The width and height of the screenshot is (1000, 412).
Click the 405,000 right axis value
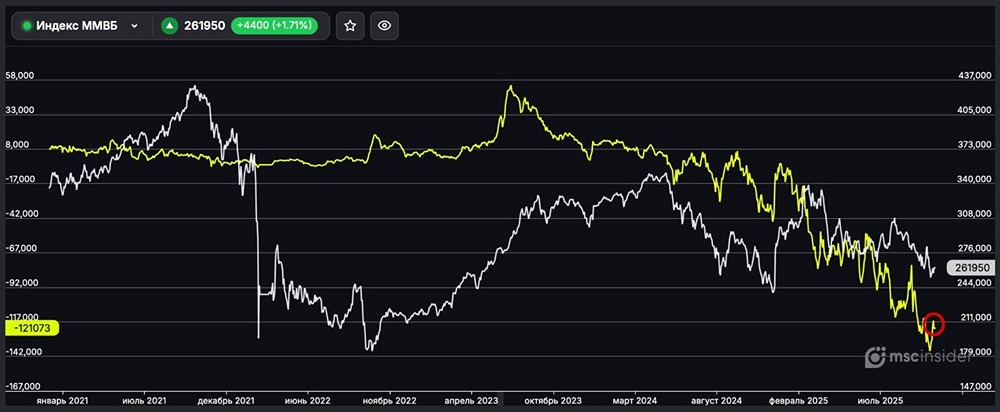pos(976,110)
